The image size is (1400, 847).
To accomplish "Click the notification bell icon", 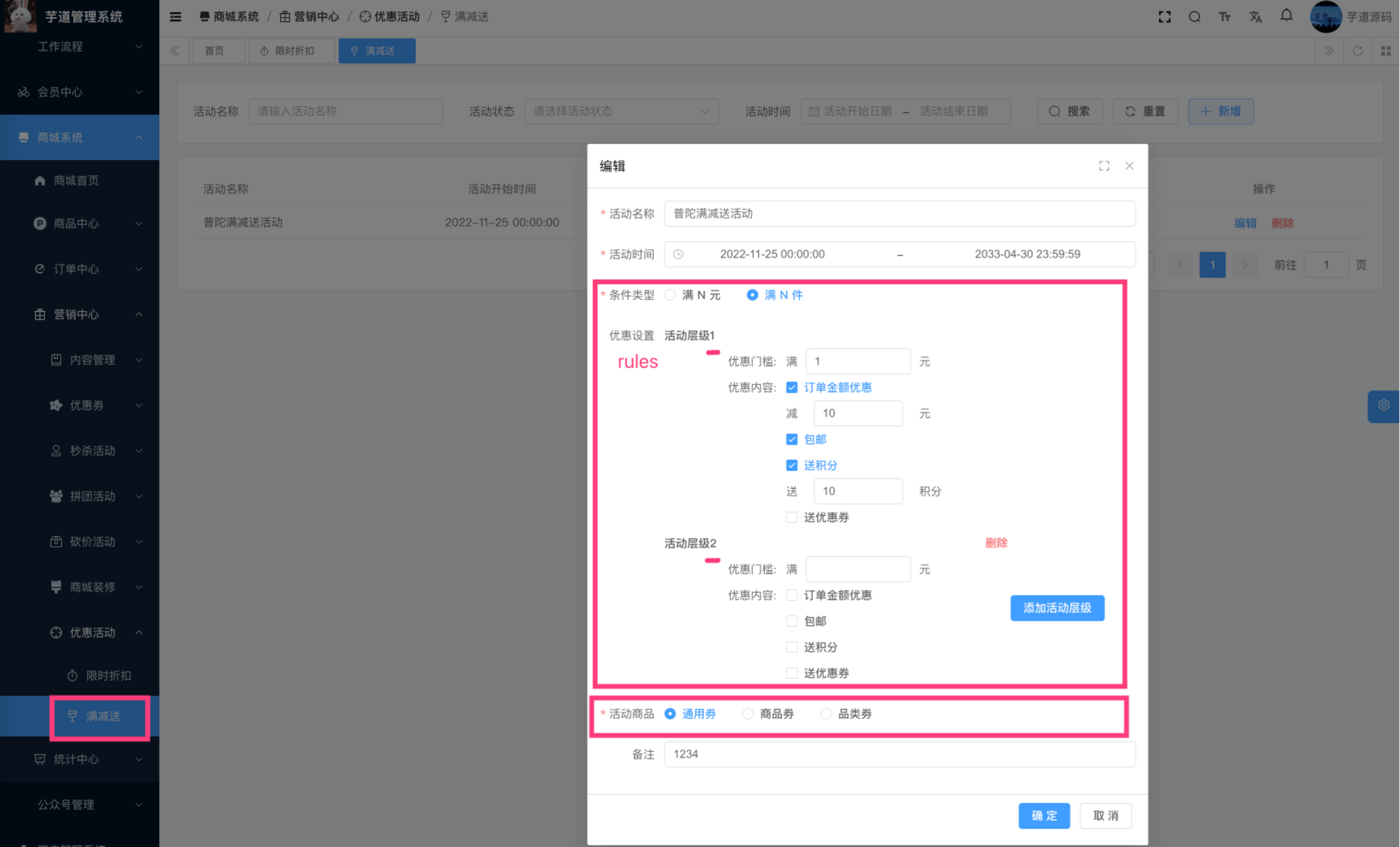I will tap(1286, 15).
